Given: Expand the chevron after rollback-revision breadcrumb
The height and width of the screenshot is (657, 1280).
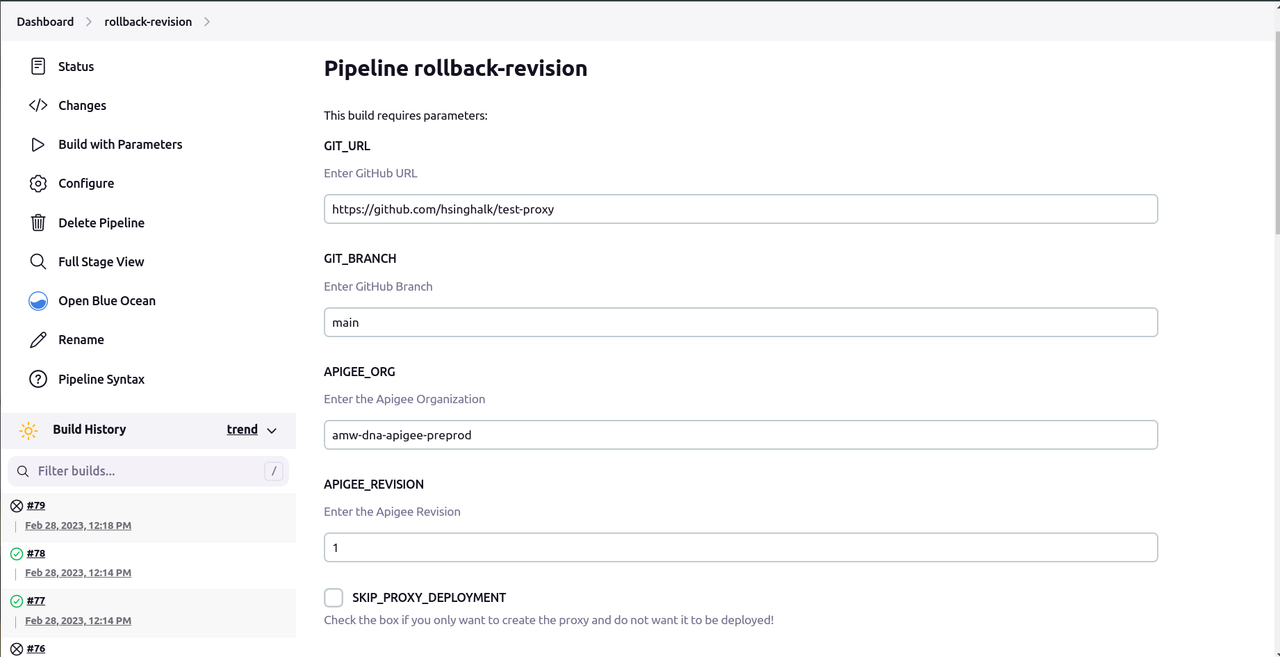Looking at the screenshot, I should (x=207, y=21).
